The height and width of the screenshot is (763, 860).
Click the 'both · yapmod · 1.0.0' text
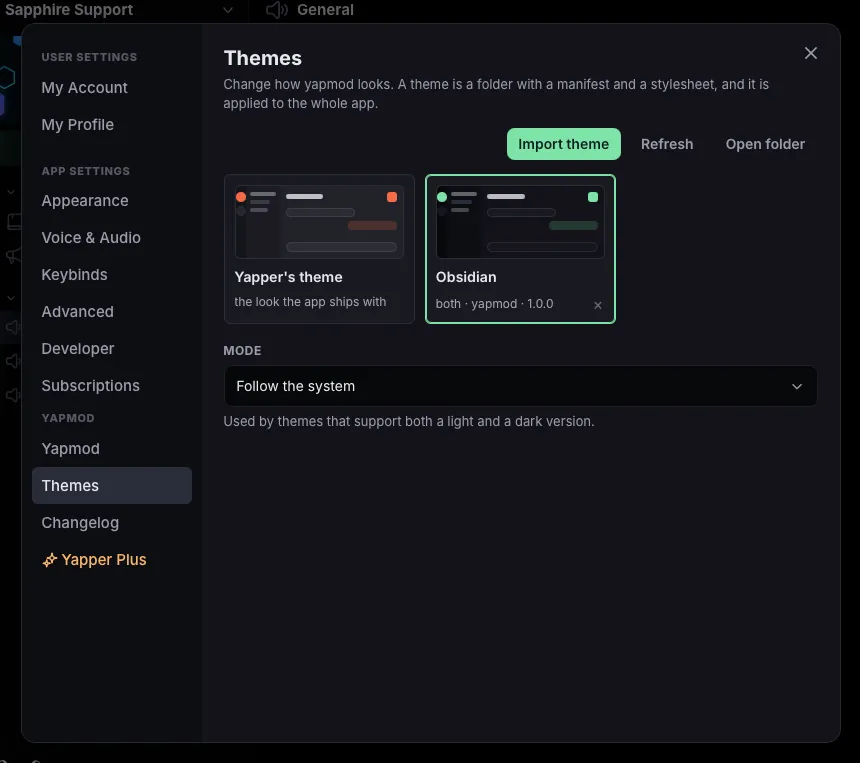(x=494, y=304)
